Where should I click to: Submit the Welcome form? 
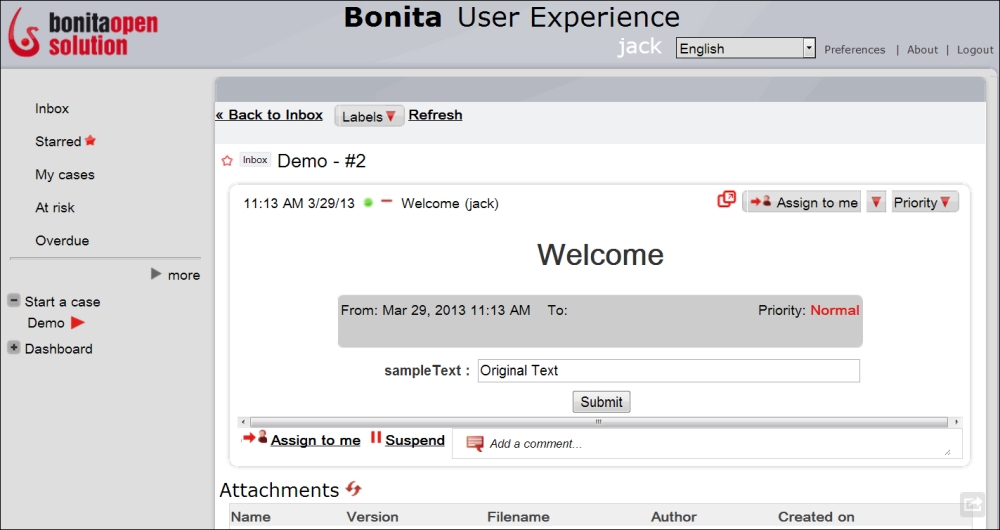[601, 402]
